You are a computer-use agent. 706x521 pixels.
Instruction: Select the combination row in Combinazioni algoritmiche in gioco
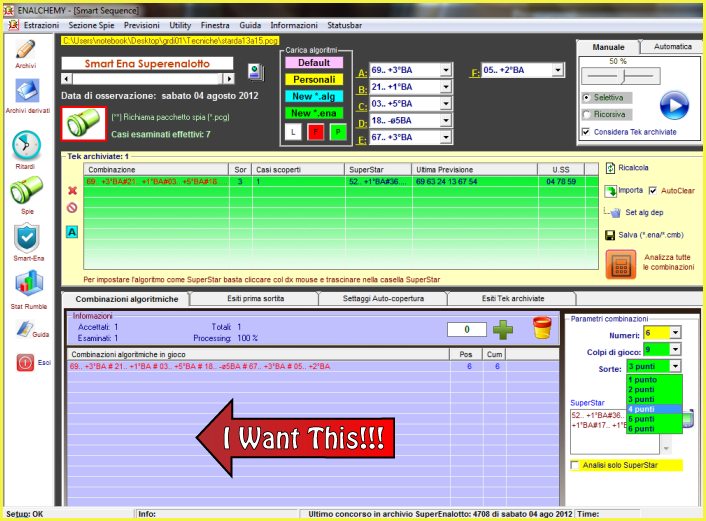click(313, 366)
